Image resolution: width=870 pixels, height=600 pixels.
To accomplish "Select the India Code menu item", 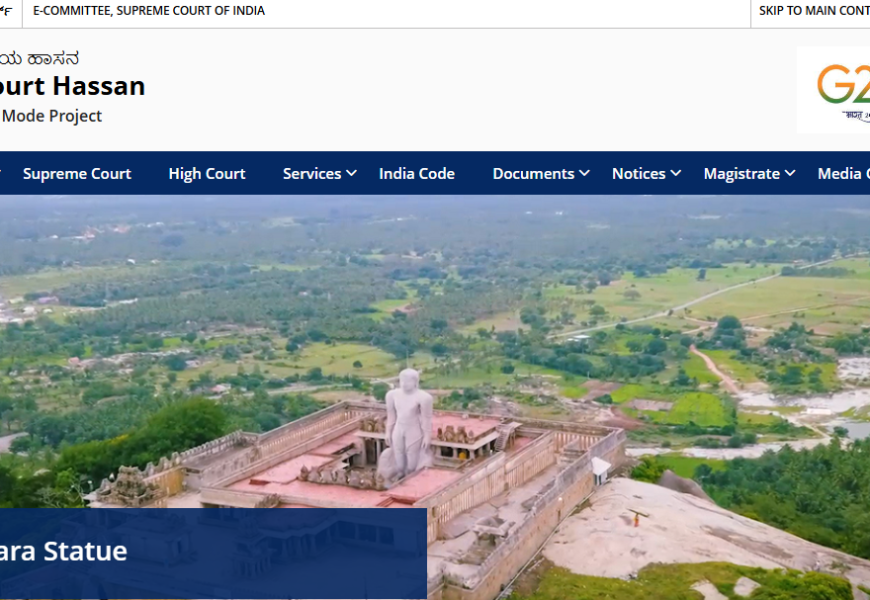I will [417, 174].
